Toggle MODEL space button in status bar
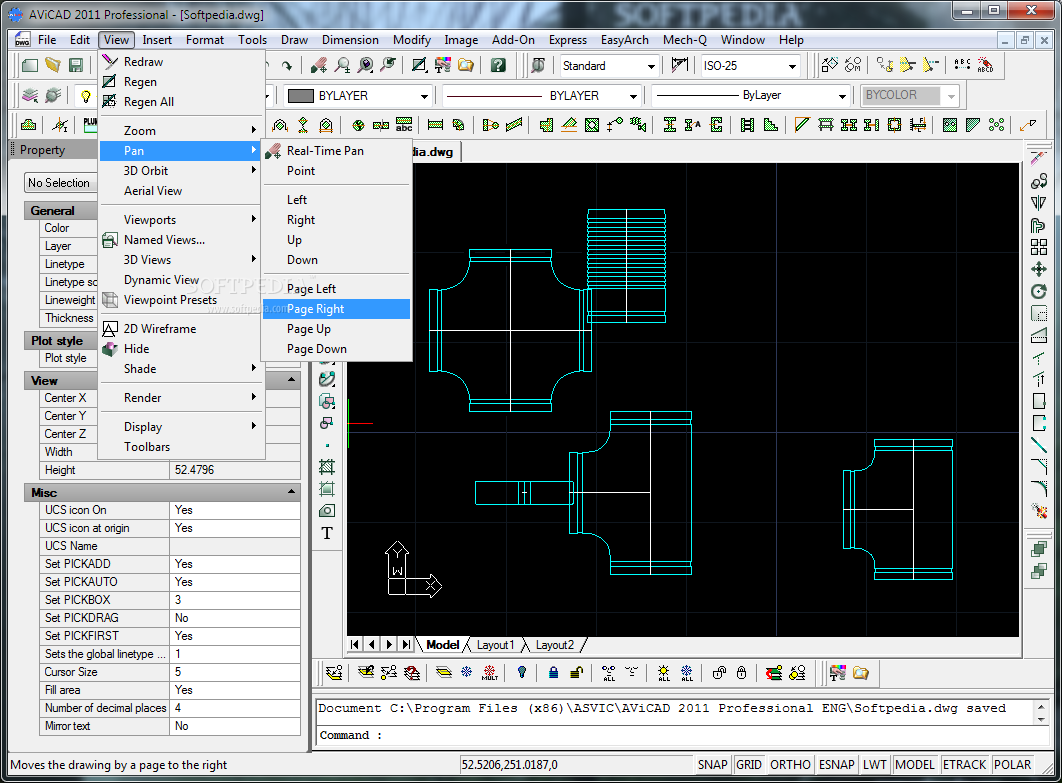1062x783 pixels. [x=914, y=765]
